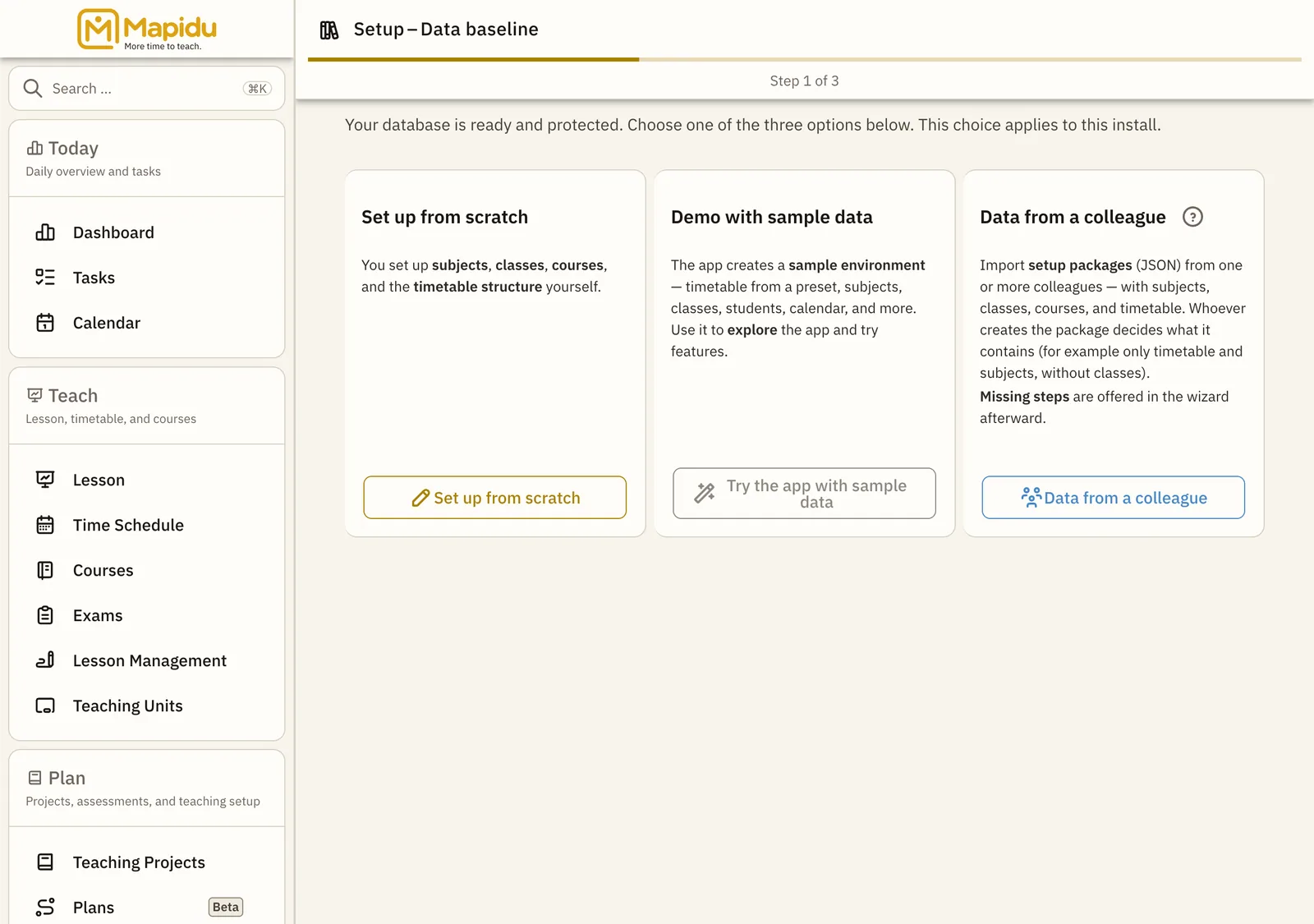Click the Courses book icon
Image resolution: width=1314 pixels, height=924 pixels.
pos(45,570)
